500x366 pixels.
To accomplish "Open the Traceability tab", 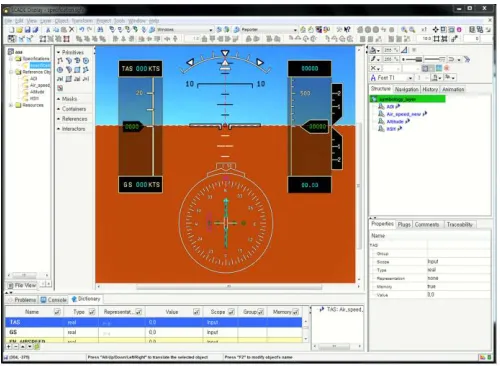I will pos(460,225).
